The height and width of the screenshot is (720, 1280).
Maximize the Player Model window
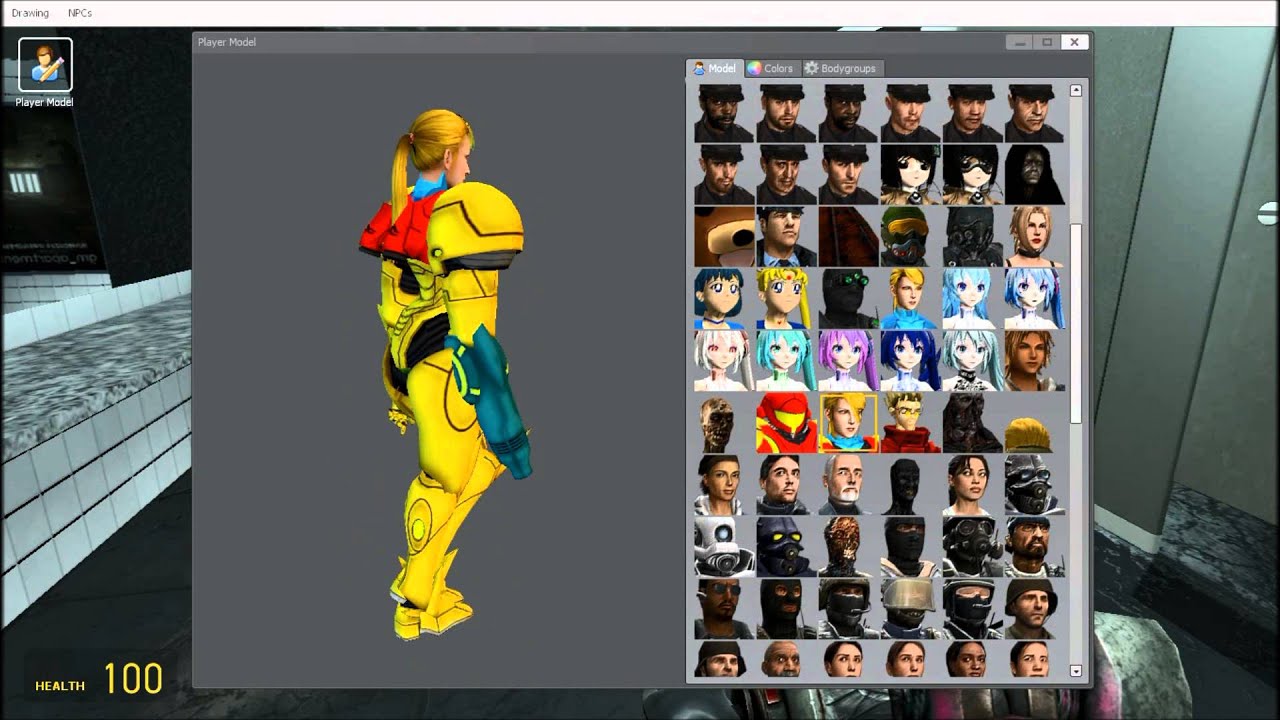(x=1047, y=42)
